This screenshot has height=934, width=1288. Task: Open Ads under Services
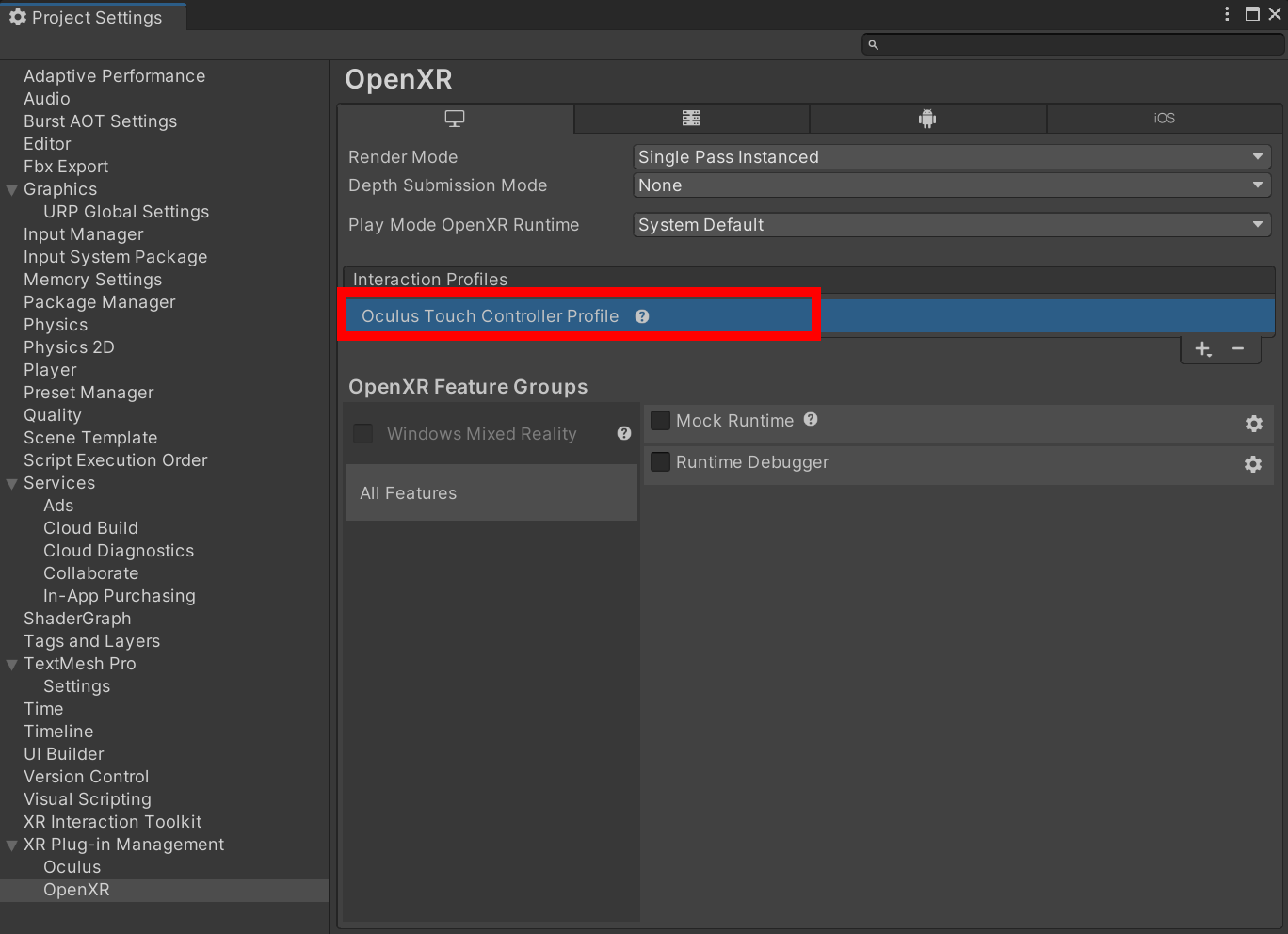coord(58,506)
